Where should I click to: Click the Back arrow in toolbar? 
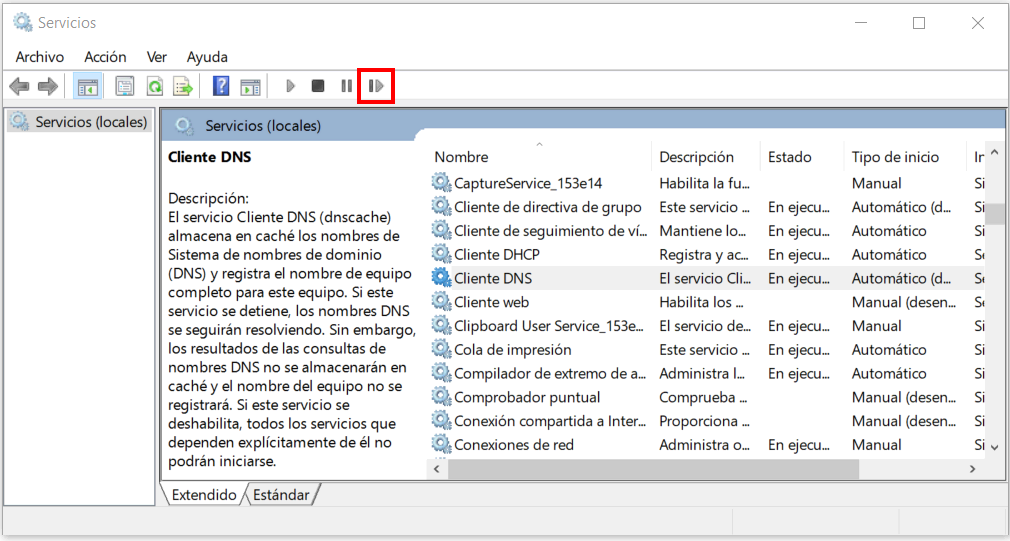click(x=19, y=86)
